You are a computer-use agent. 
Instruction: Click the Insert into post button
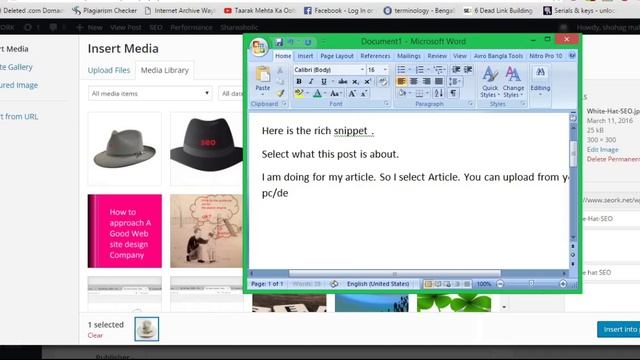click(618, 329)
